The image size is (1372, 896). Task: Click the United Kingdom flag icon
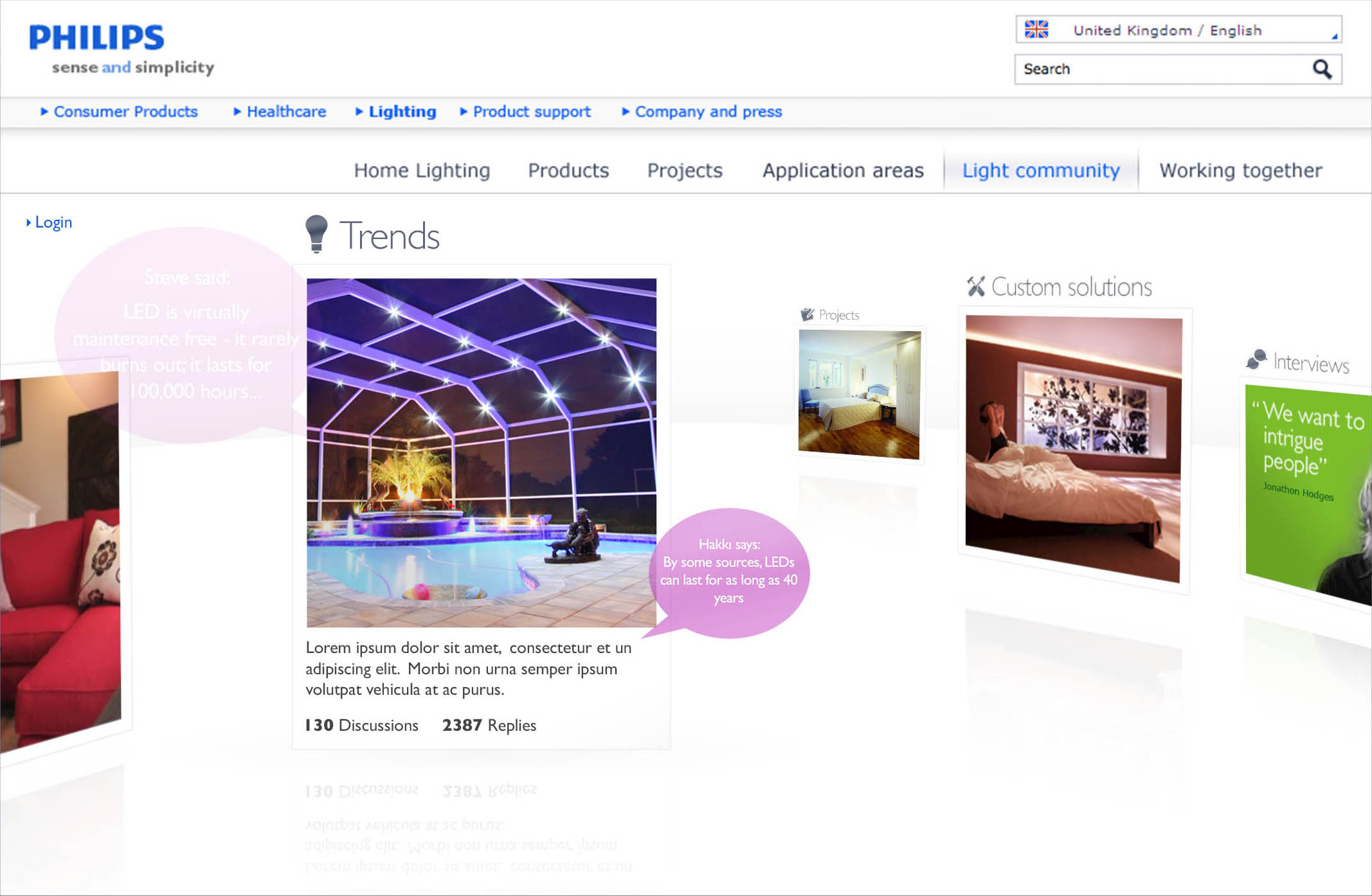[1036, 30]
